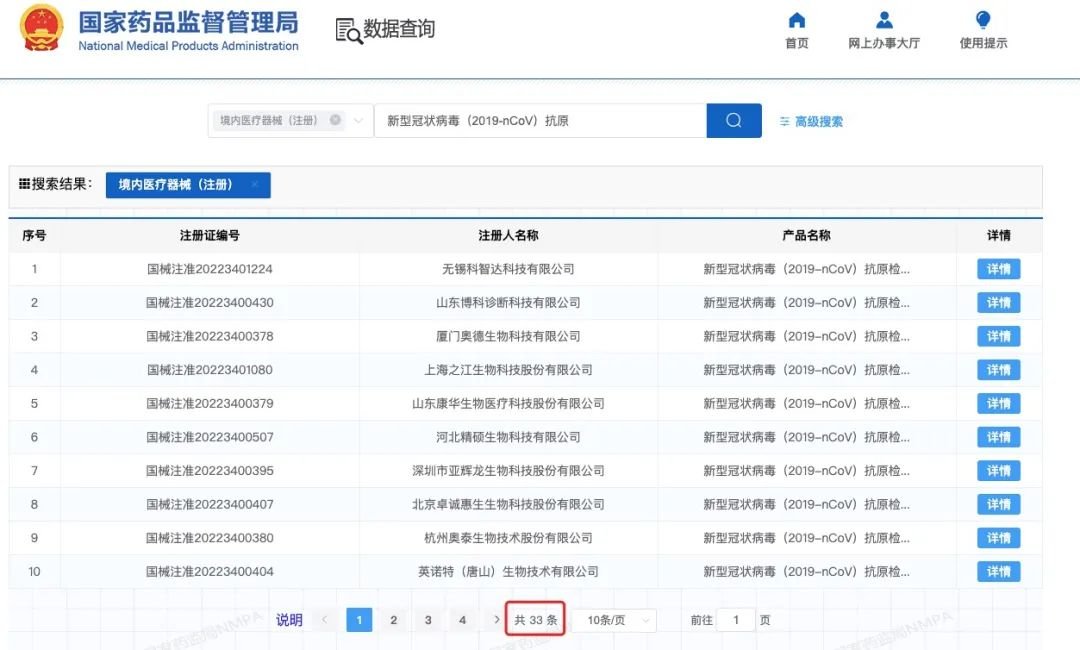
Task: Click registration number 国械注准20223400379
Action: pyautogui.click(x=209, y=403)
